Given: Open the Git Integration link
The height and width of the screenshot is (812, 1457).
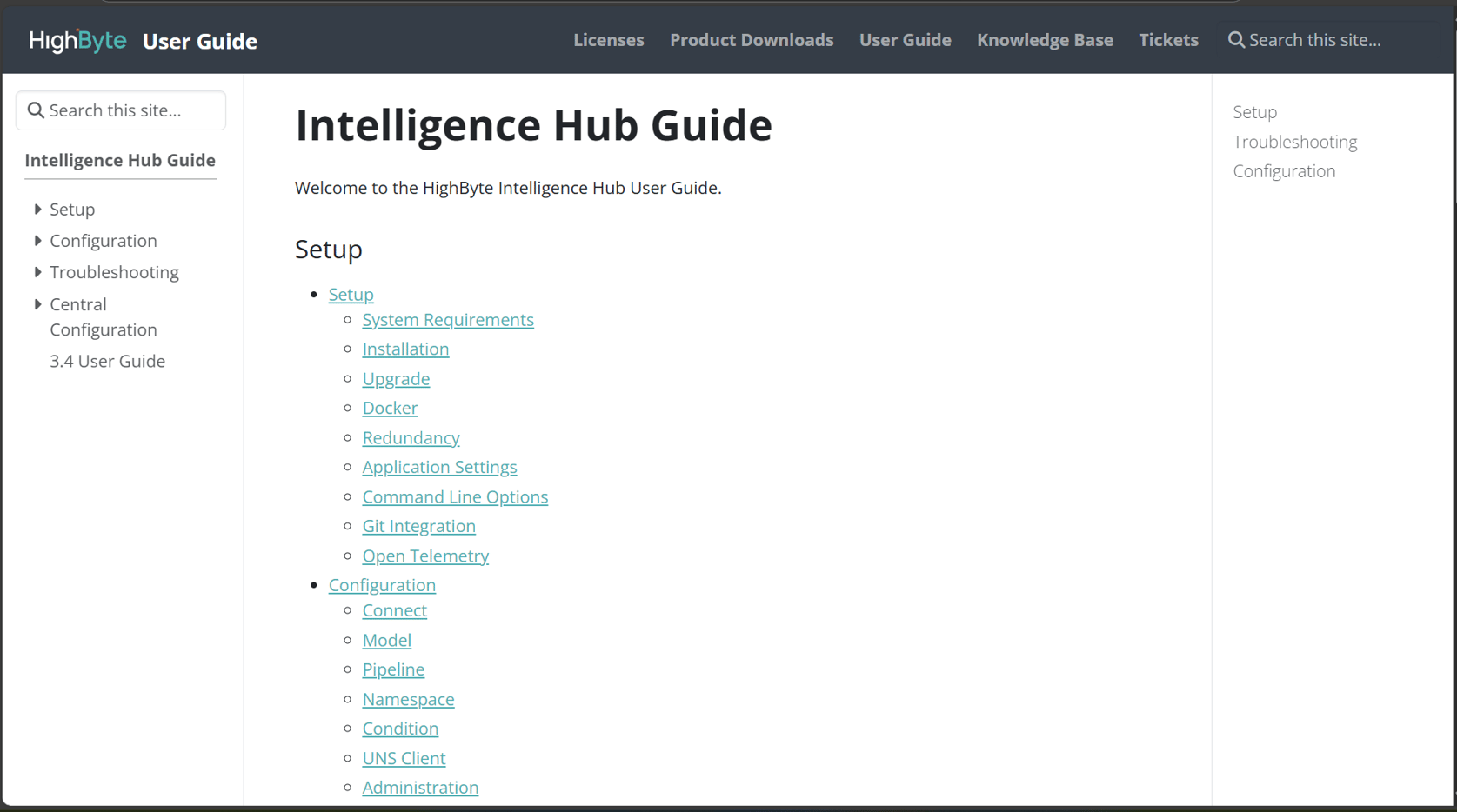Looking at the screenshot, I should (418, 526).
